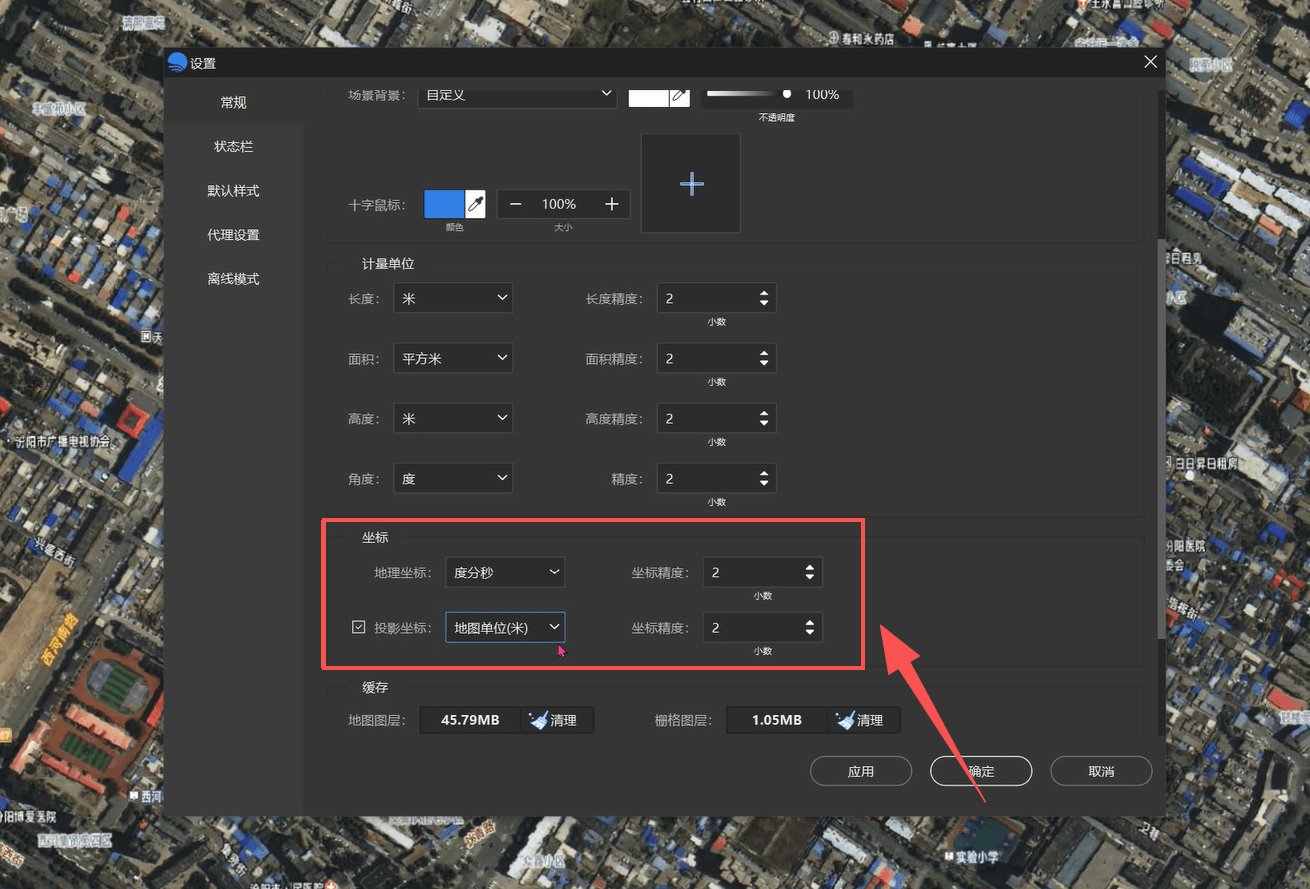Decrease angle 精度 with the down arrow
The width and height of the screenshot is (1310, 889).
pos(764,483)
